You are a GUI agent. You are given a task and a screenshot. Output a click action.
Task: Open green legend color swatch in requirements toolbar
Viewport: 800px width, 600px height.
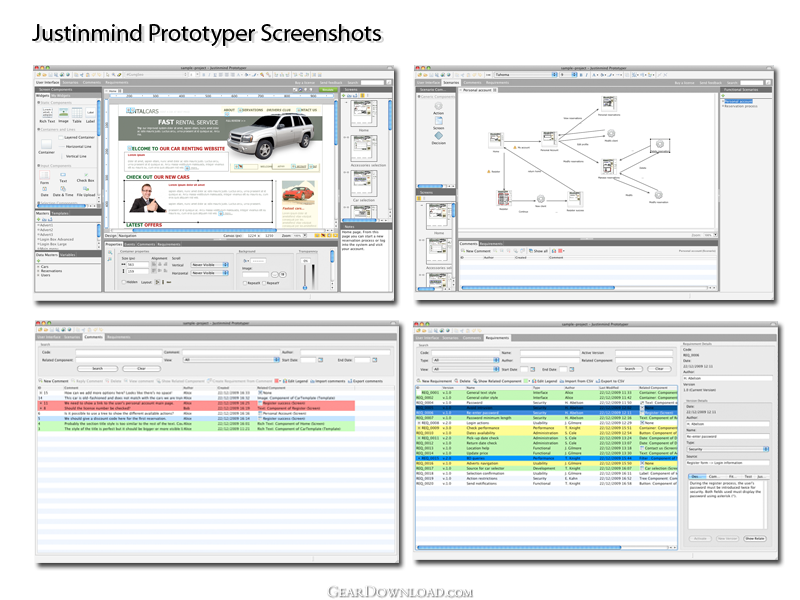(x=527, y=381)
